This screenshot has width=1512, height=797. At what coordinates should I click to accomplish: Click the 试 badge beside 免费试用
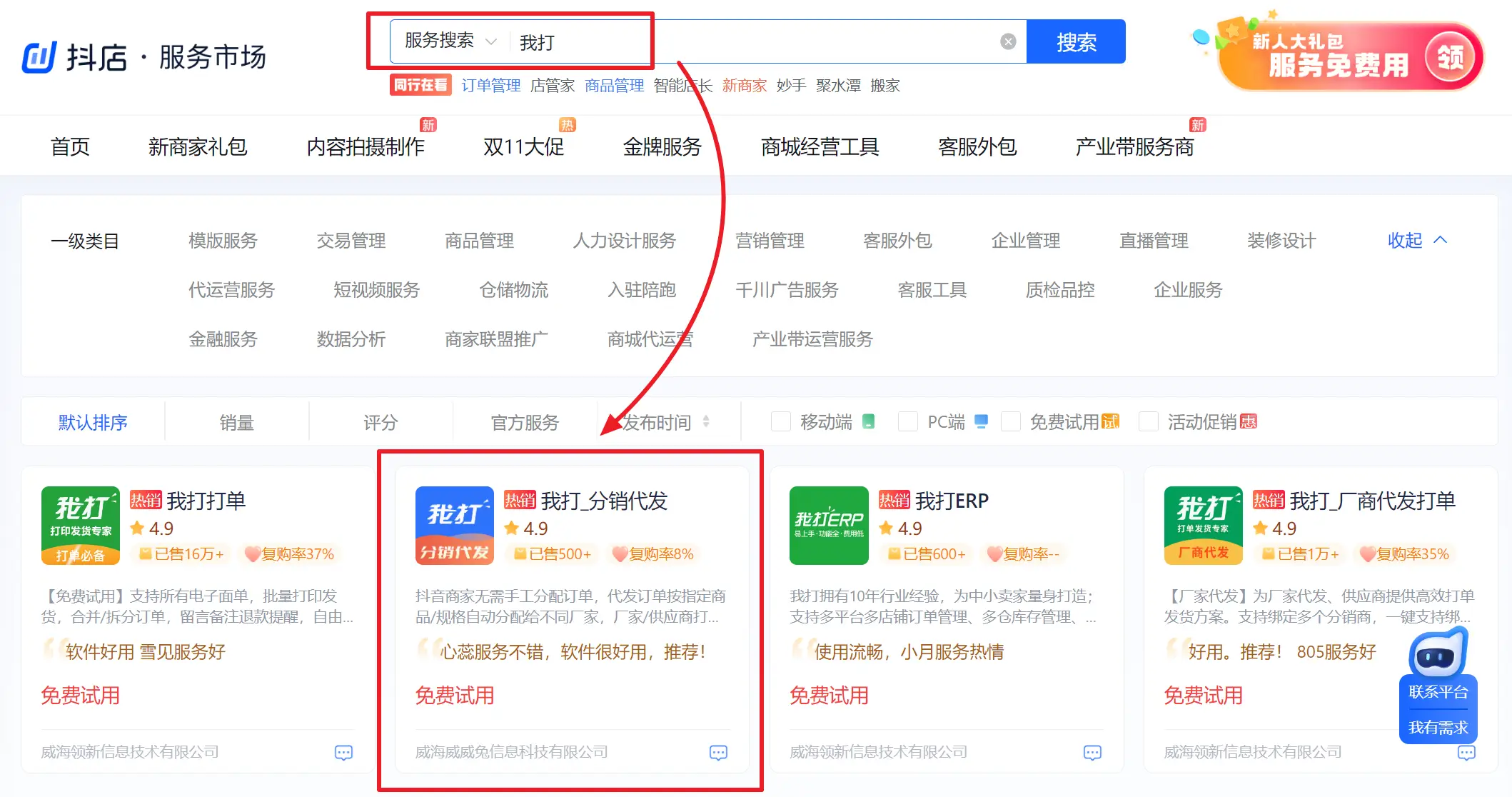coord(1110,421)
